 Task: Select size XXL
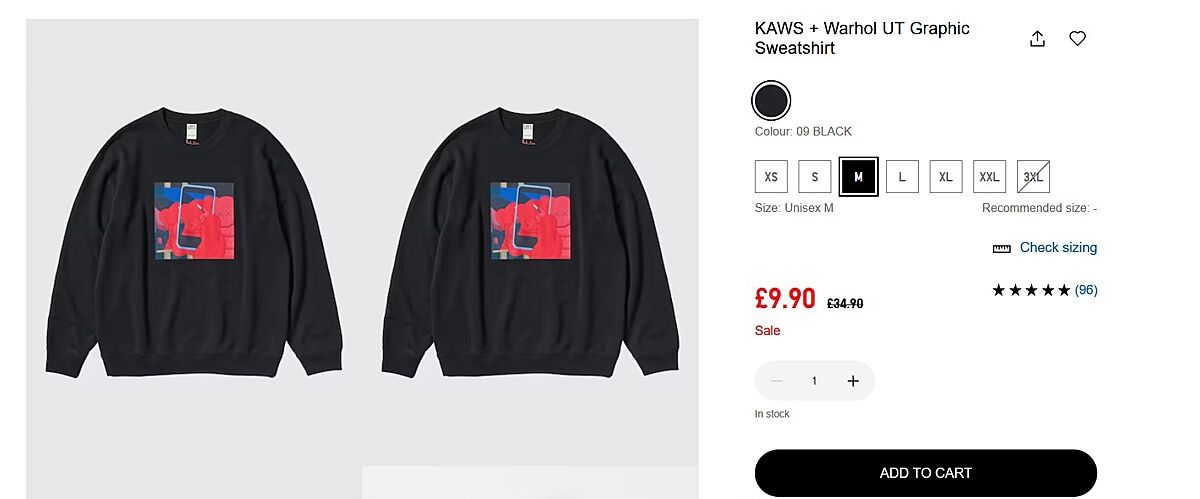[989, 177]
